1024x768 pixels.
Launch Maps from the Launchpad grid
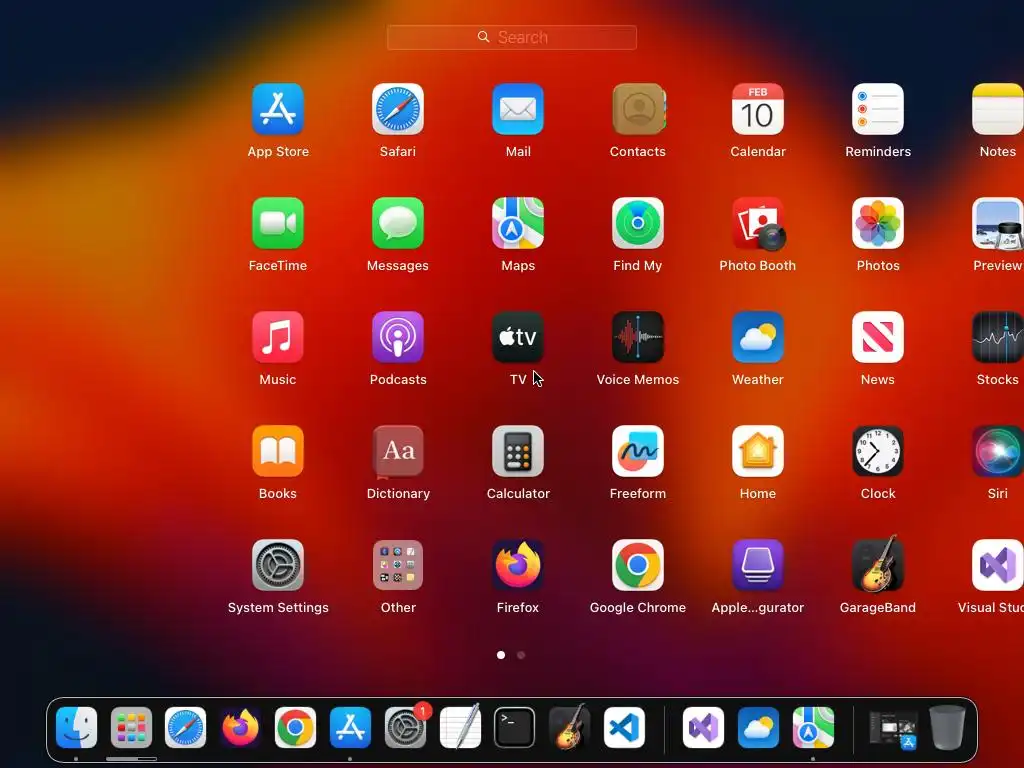click(x=518, y=223)
